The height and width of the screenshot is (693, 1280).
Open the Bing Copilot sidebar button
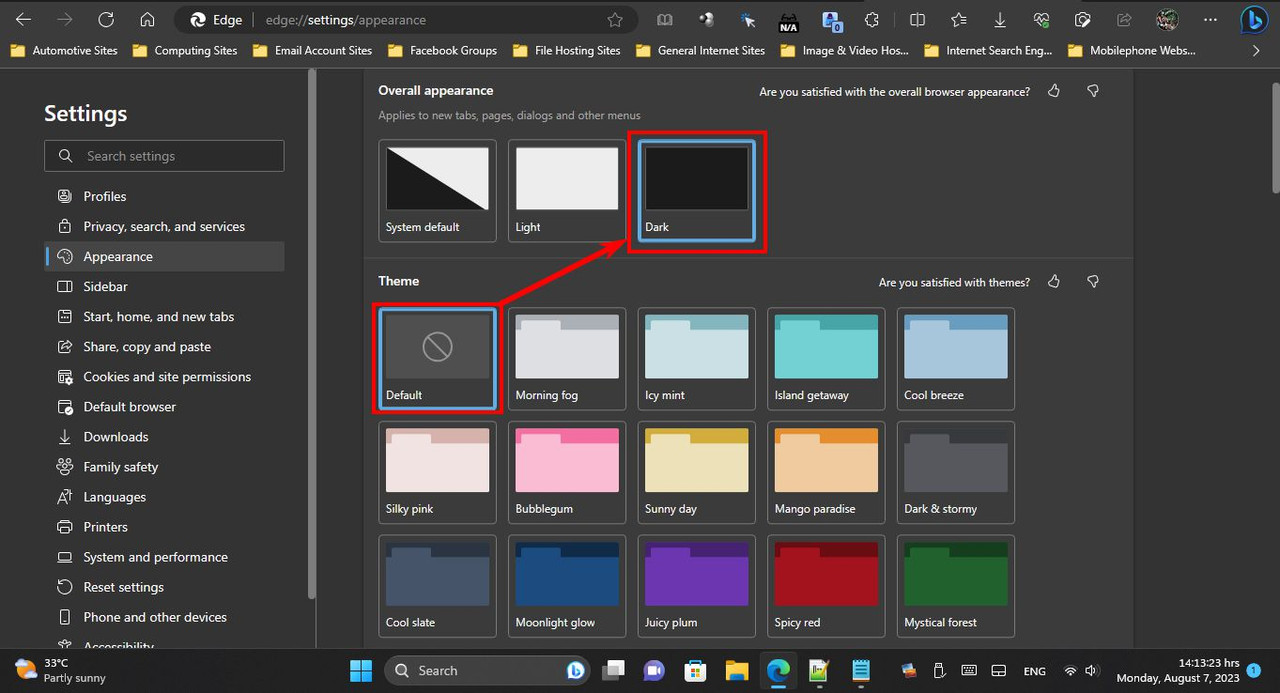1254,19
